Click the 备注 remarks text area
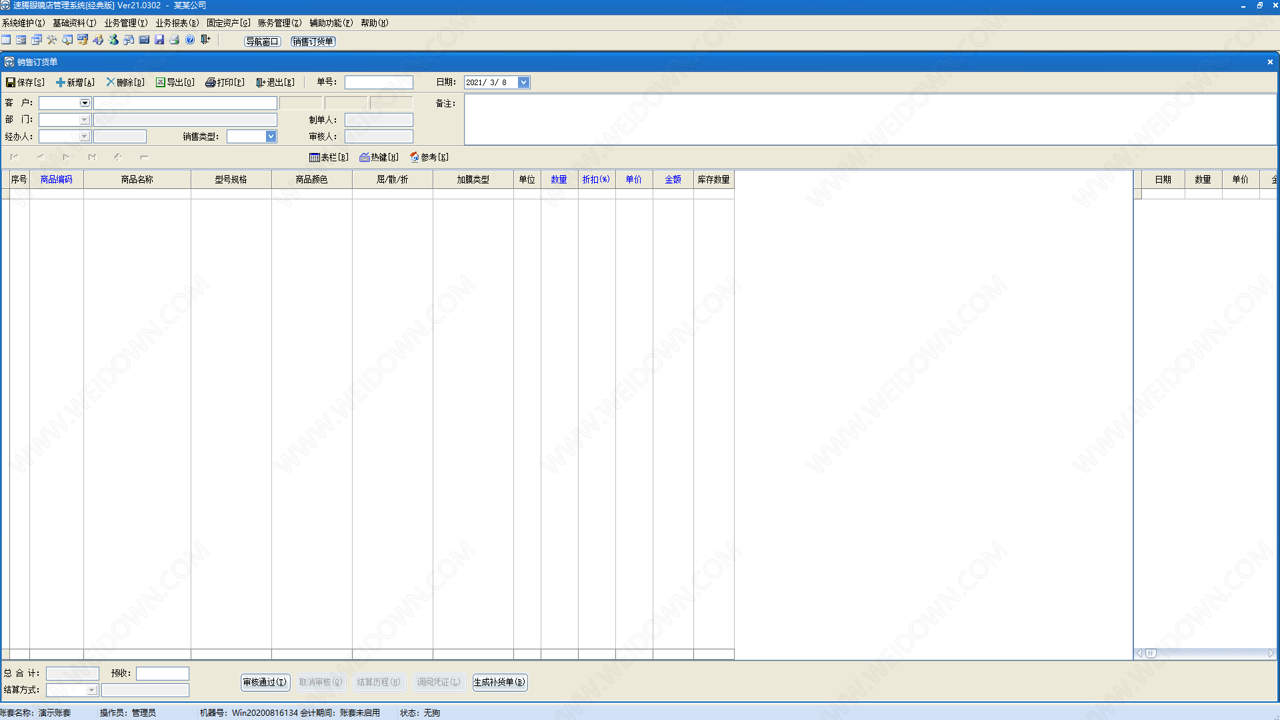The width and height of the screenshot is (1280, 720). point(870,119)
